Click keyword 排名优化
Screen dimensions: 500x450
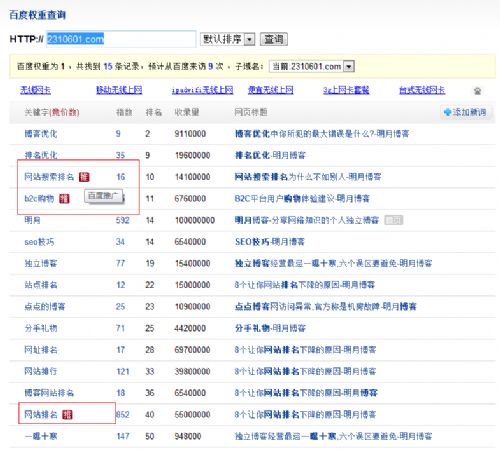(x=41, y=155)
